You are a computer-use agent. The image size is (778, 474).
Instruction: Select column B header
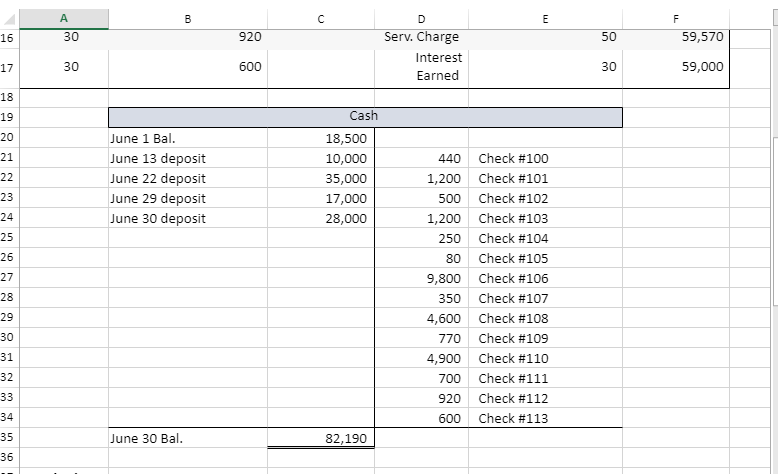[x=188, y=19]
